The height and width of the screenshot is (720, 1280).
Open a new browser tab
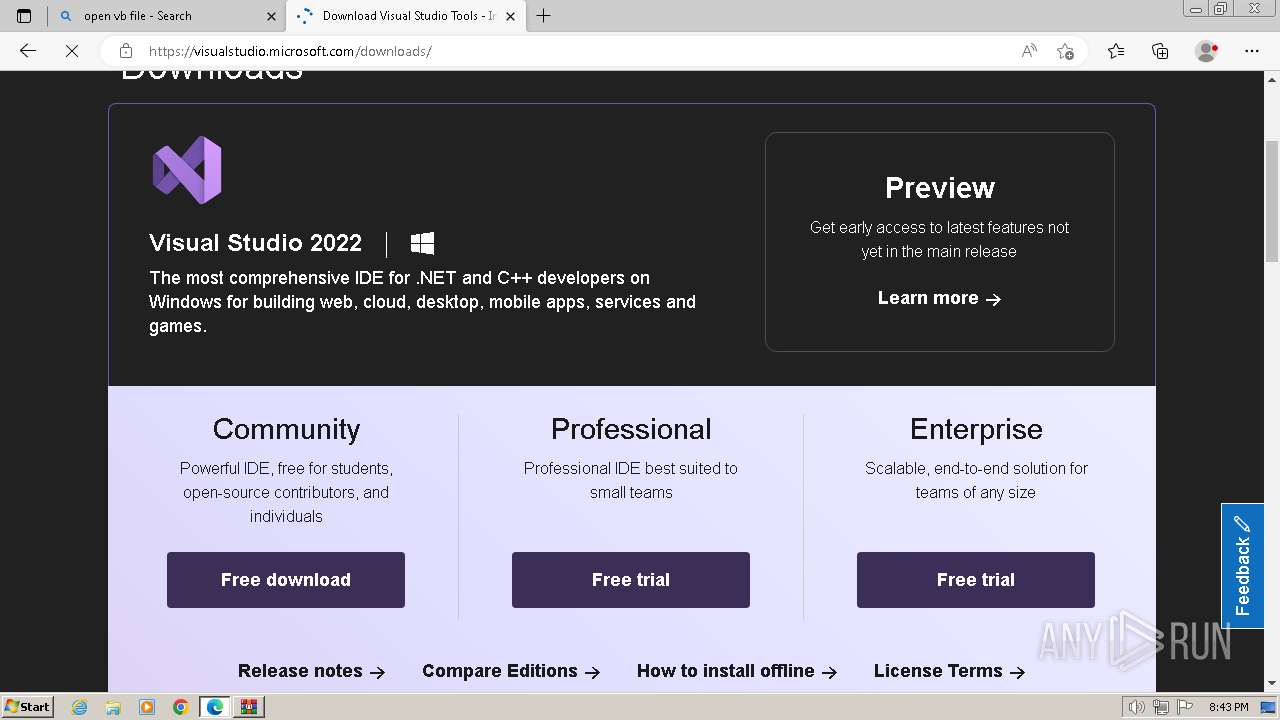coord(544,16)
